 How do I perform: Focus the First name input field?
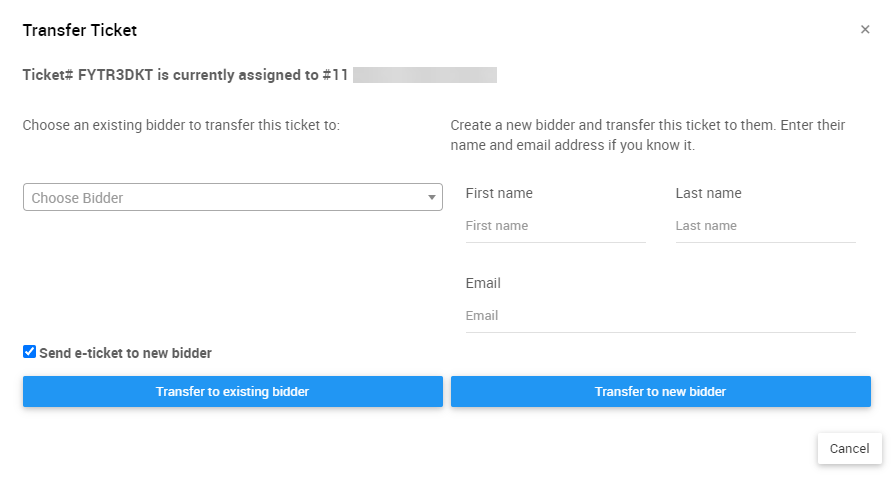coord(555,226)
